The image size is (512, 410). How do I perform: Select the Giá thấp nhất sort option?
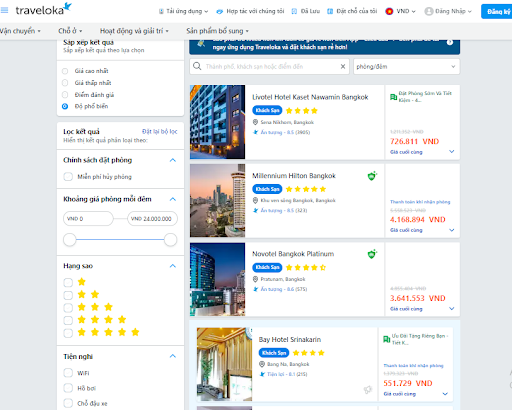click(65, 83)
